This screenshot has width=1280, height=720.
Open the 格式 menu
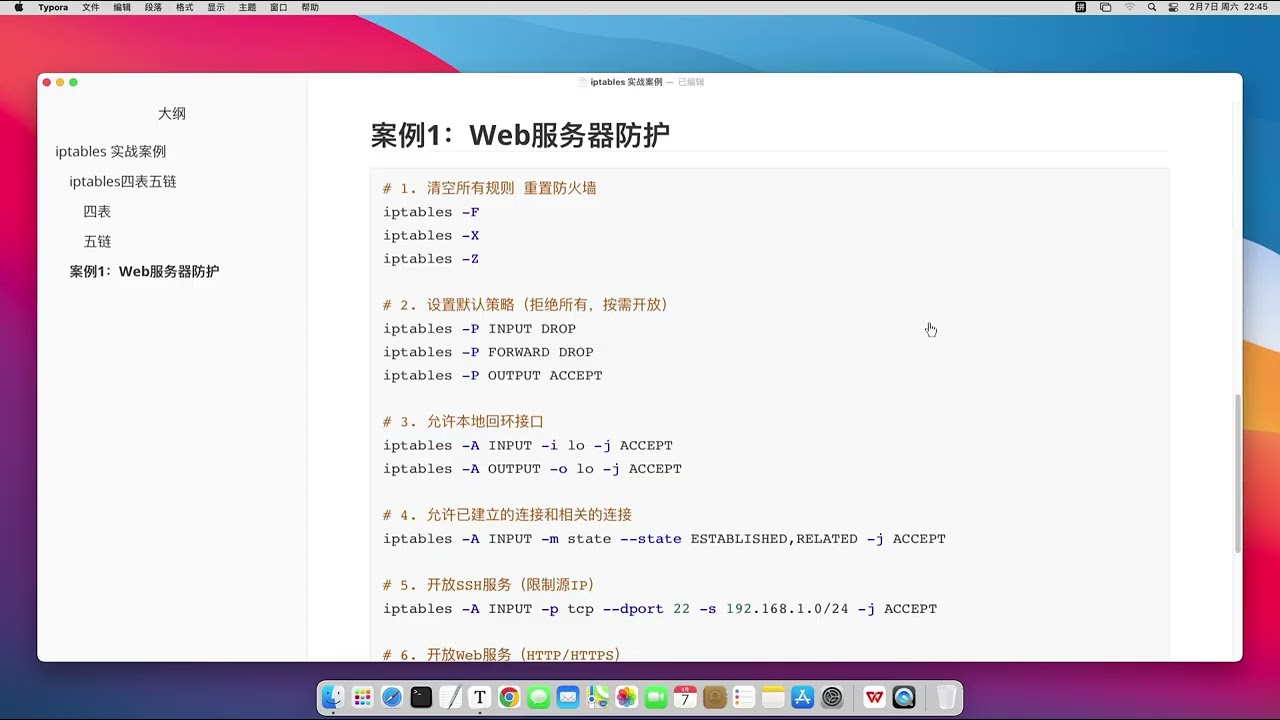[x=184, y=7]
